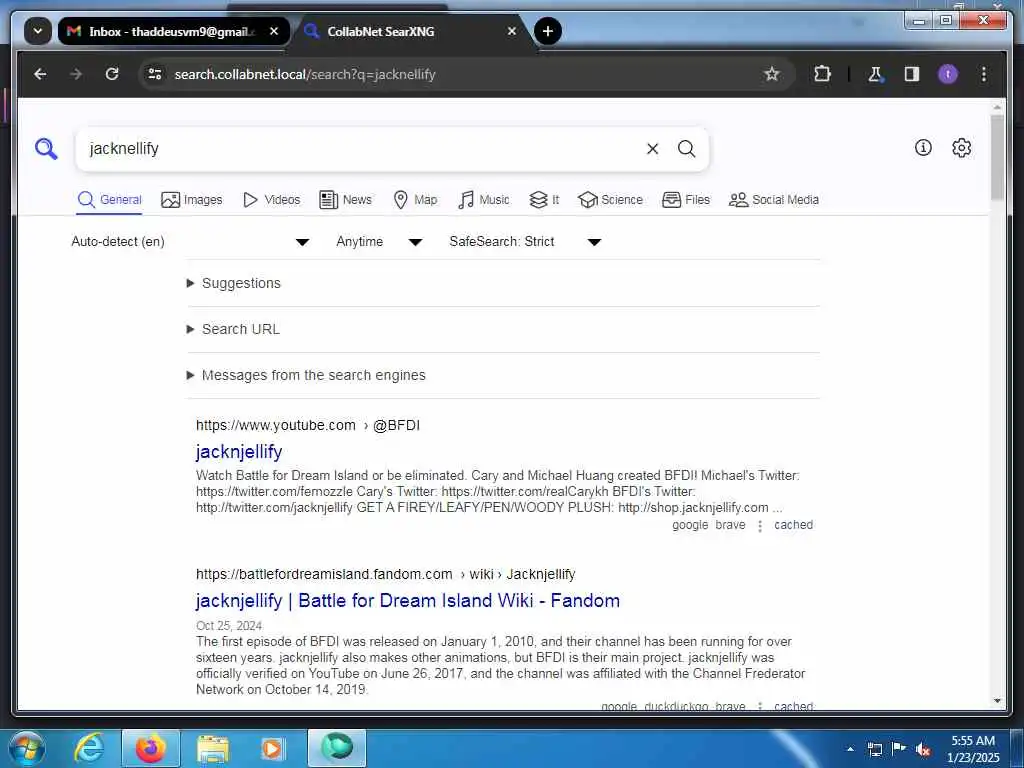Submit search with the magnifier button

[686, 149]
